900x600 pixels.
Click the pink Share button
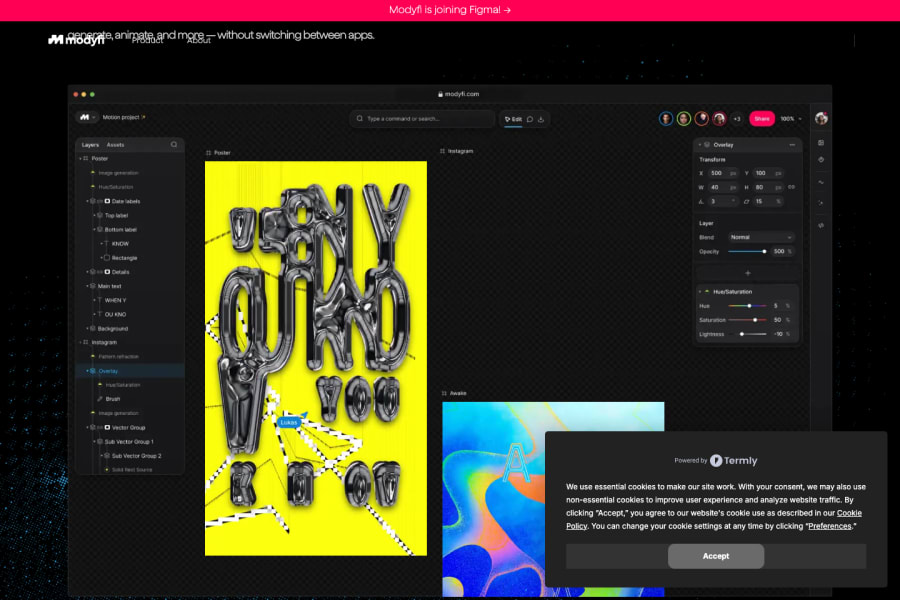(761, 118)
